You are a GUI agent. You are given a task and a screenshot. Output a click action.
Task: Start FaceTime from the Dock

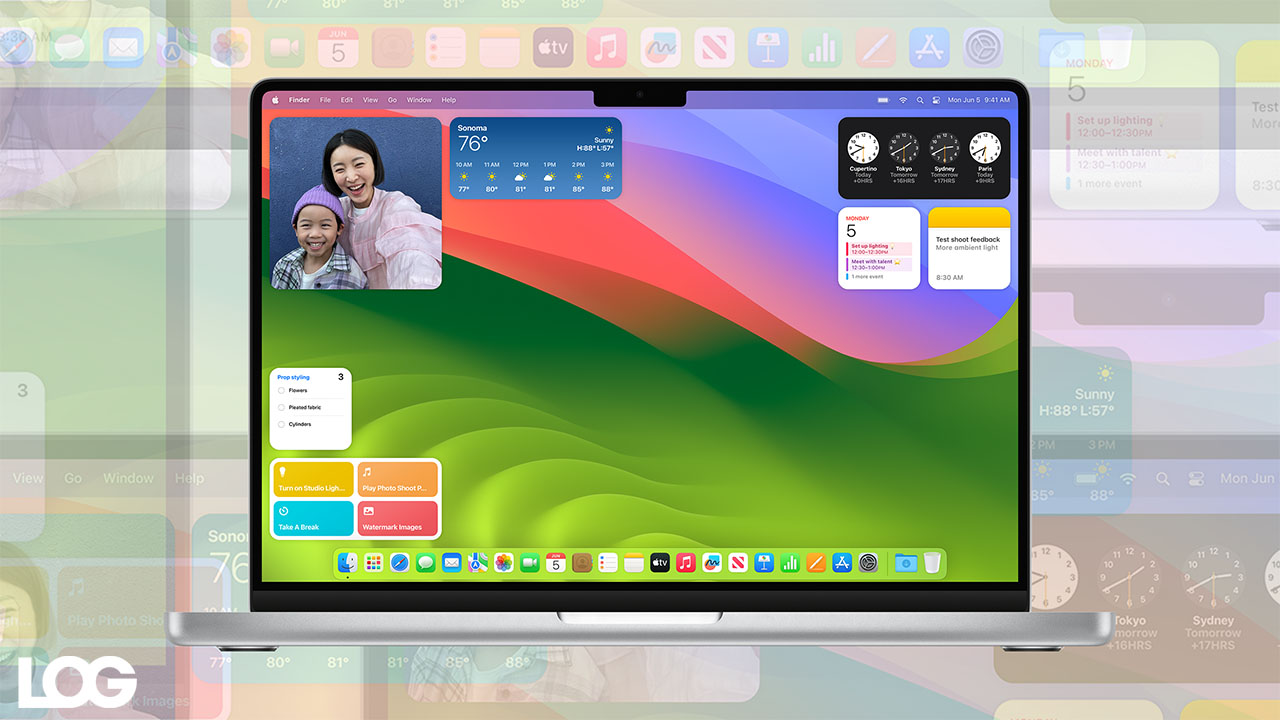pos(529,563)
